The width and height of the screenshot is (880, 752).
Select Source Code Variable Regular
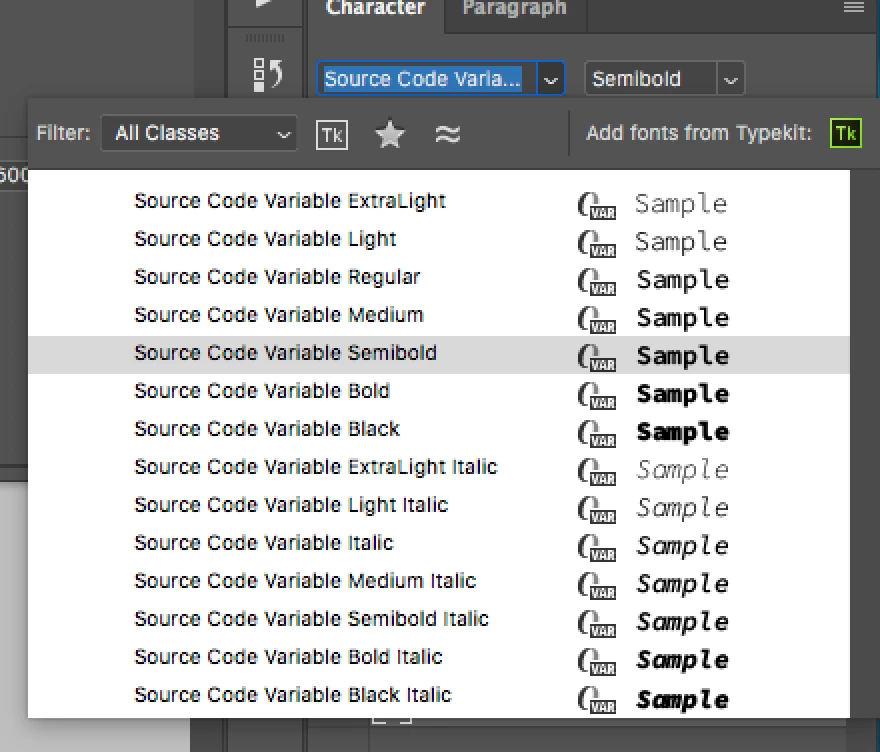(x=439, y=278)
